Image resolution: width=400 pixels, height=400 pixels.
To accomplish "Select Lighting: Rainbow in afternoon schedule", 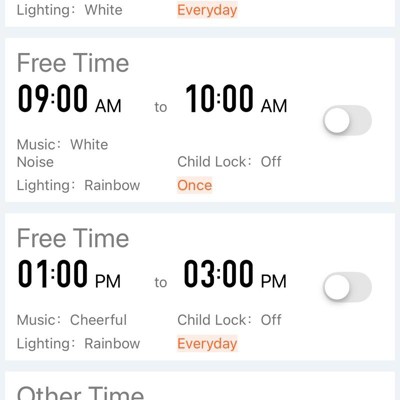I will (79, 344).
